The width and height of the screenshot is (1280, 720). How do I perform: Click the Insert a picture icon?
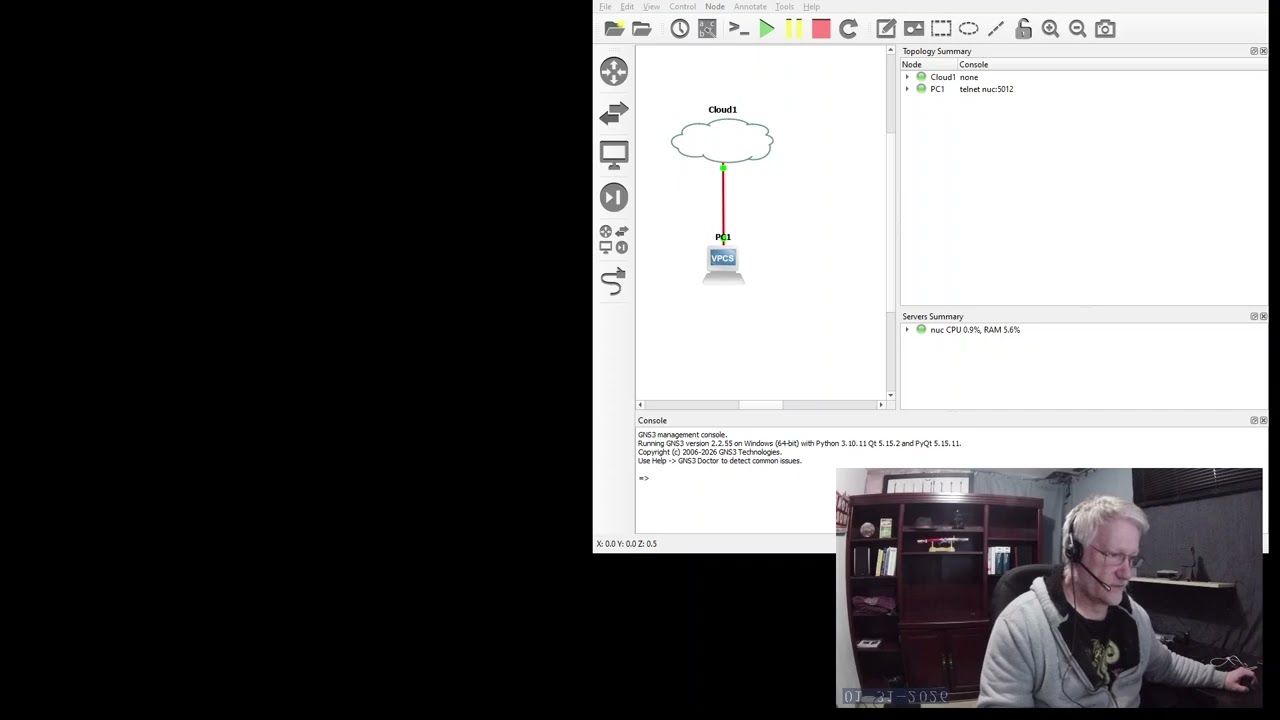[x=913, y=29]
